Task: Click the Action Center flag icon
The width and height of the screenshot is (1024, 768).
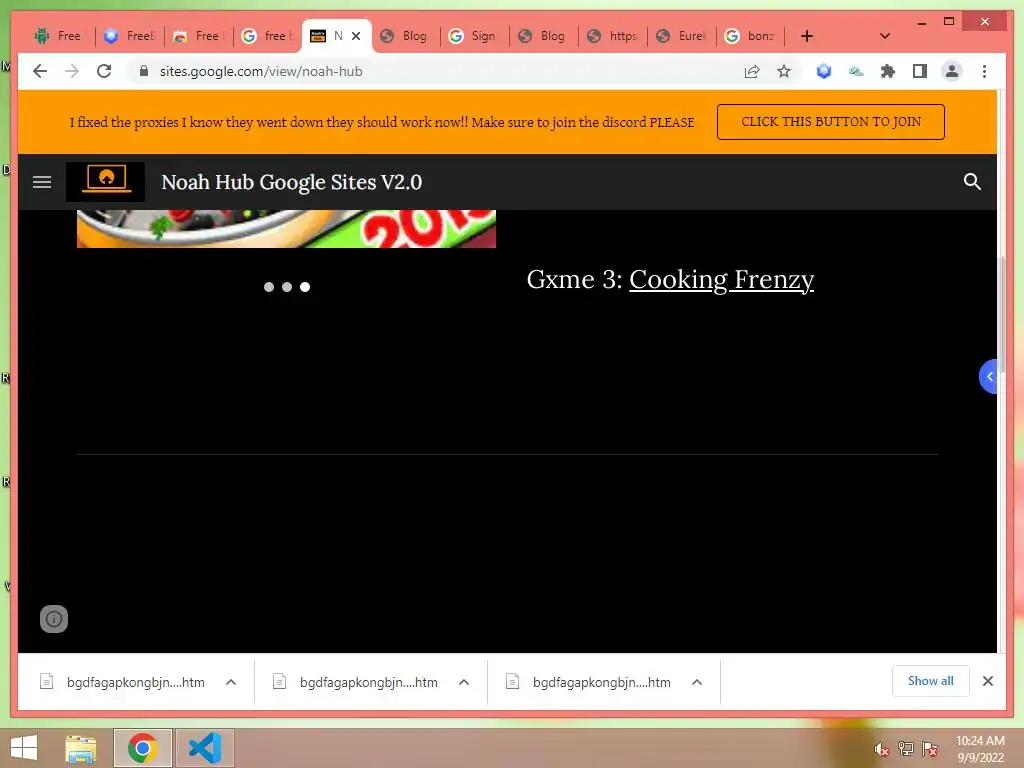Action: tap(930, 749)
